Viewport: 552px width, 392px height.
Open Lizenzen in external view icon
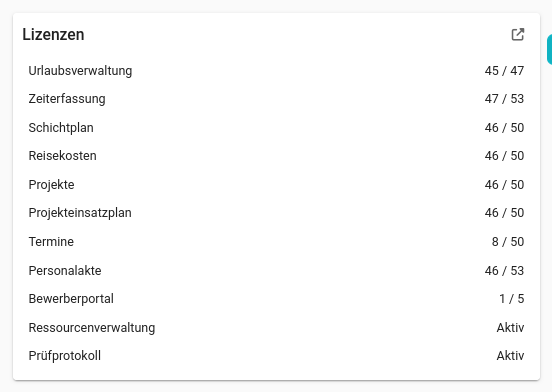pos(518,34)
